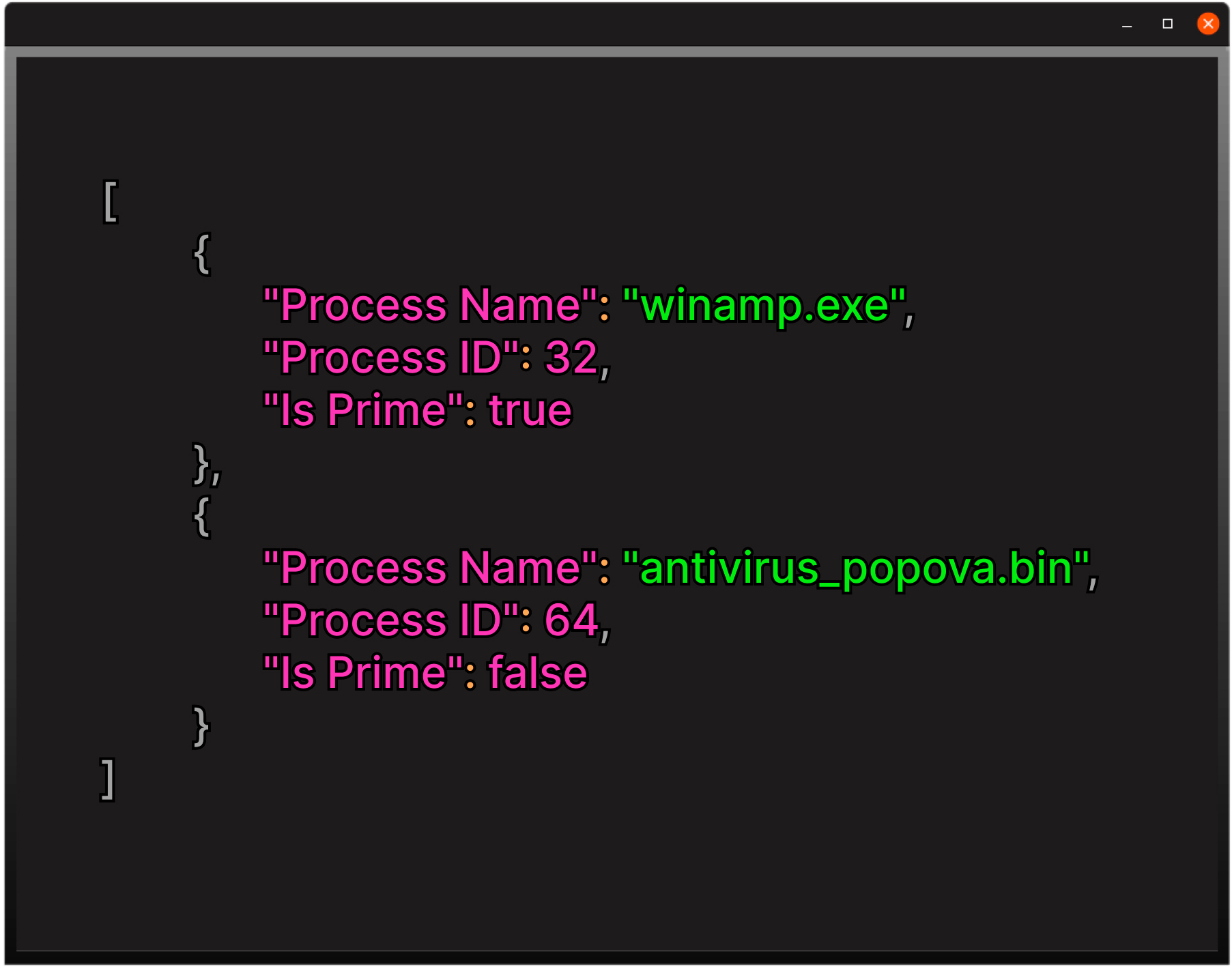Maximize the window using the square icon
The width and height of the screenshot is (1232, 967).
[x=1167, y=24]
